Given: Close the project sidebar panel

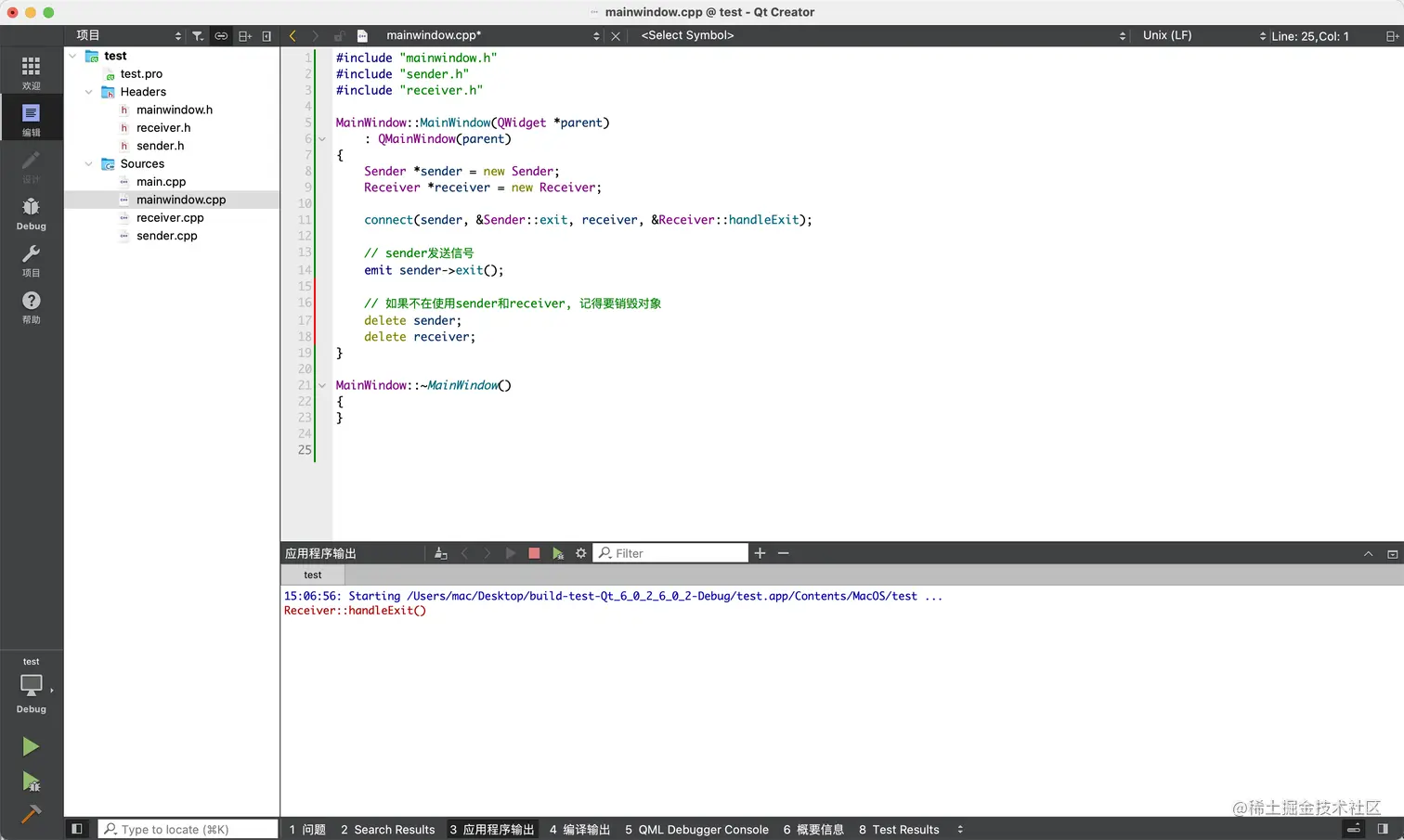Looking at the screenshot, I should (266, 36).
